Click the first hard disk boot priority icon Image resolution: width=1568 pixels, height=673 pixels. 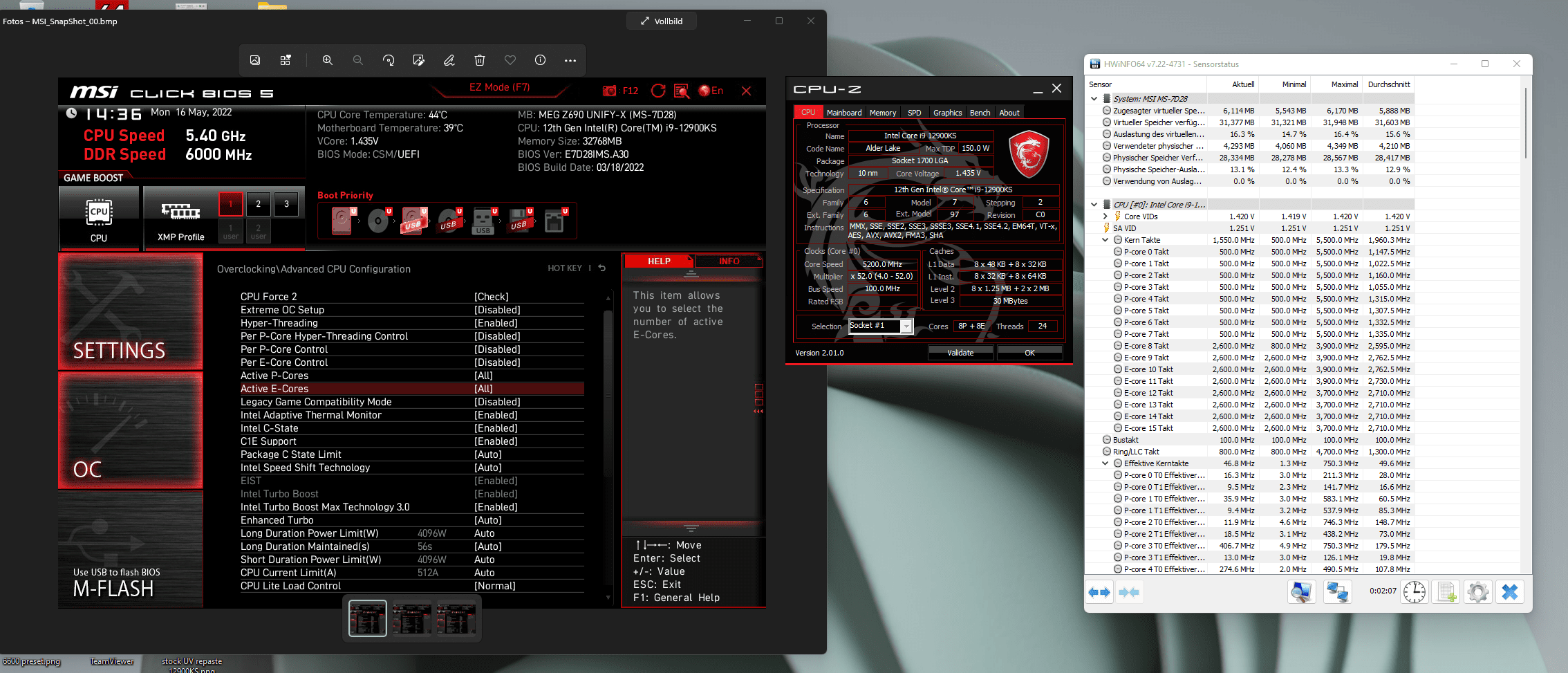point(343,221)
